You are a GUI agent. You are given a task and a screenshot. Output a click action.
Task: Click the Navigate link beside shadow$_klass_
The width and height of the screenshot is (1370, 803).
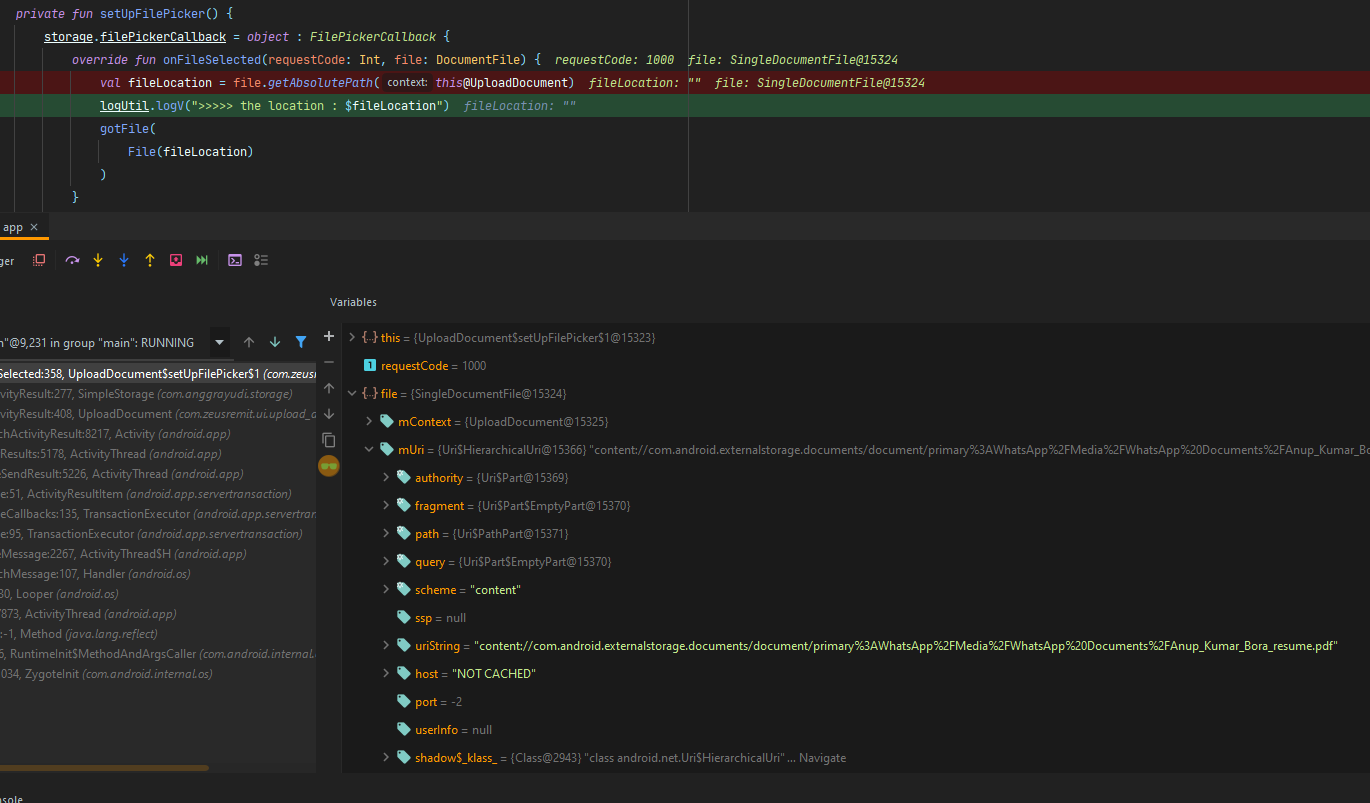coord(822,757)
